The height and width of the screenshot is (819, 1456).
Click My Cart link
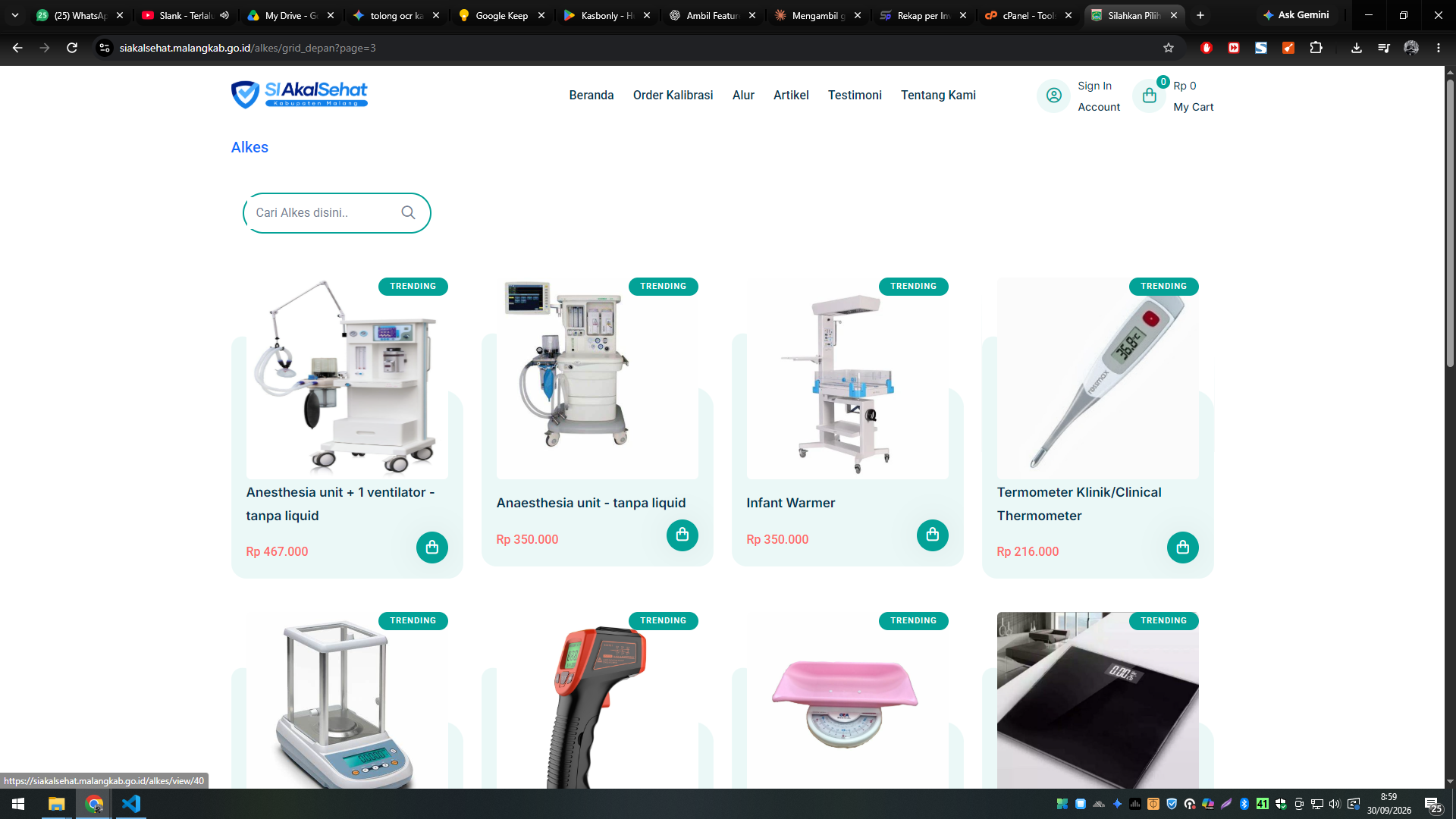tap(1193, 107)
